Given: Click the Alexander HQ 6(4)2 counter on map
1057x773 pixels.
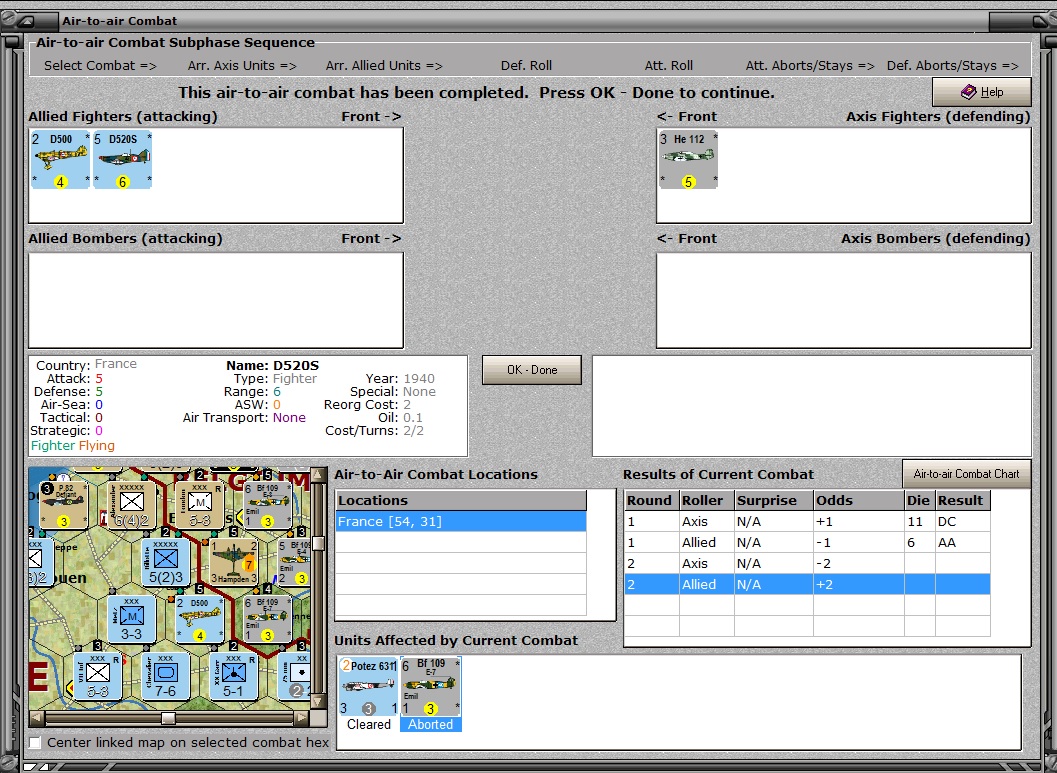Looking at the screenshot, I should click(131, 504).
